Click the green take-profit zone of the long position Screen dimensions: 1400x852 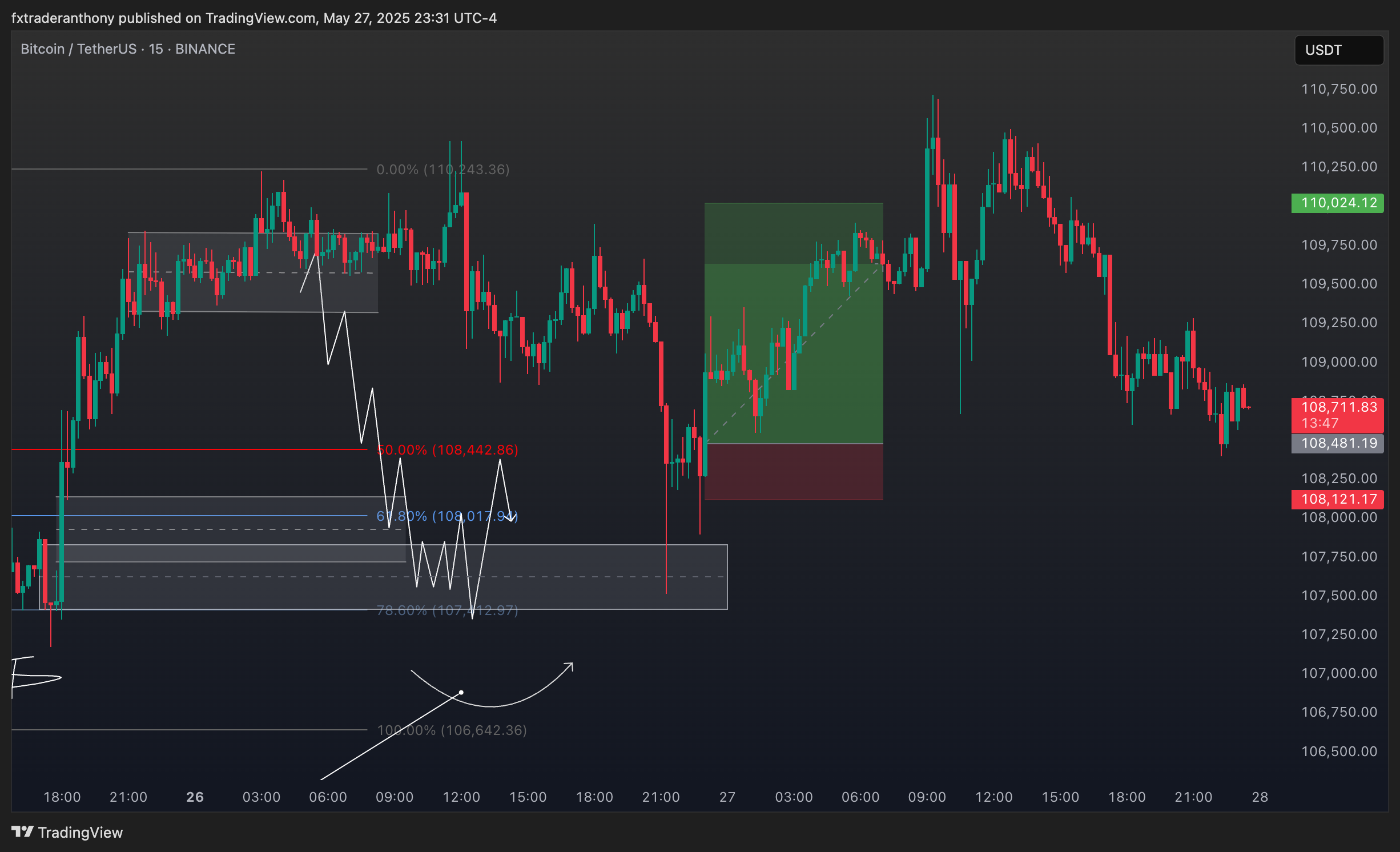click(794, 323)
